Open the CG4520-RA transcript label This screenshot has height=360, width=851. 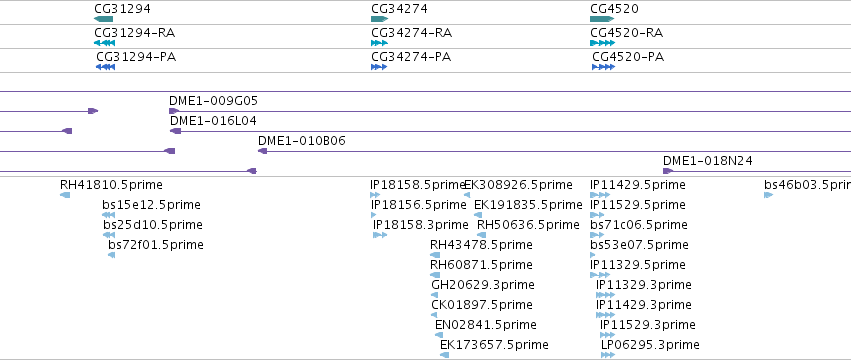626,33
